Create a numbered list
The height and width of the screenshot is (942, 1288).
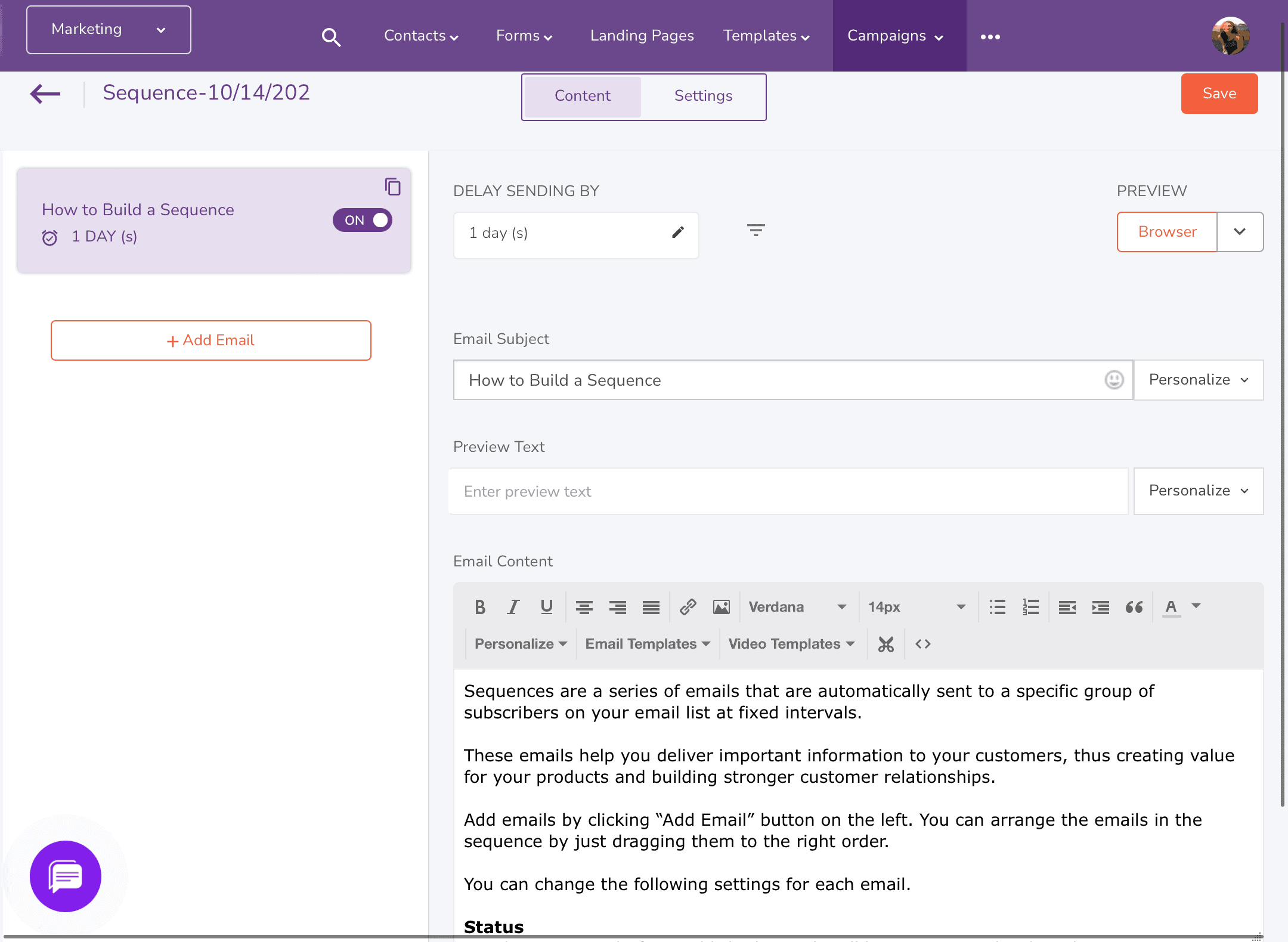click(1030, 607)
